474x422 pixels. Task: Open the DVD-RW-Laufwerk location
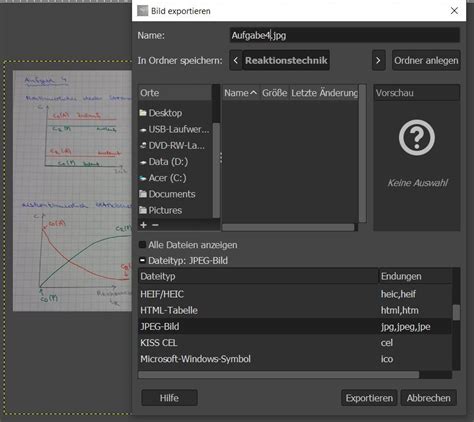point(175,145)
